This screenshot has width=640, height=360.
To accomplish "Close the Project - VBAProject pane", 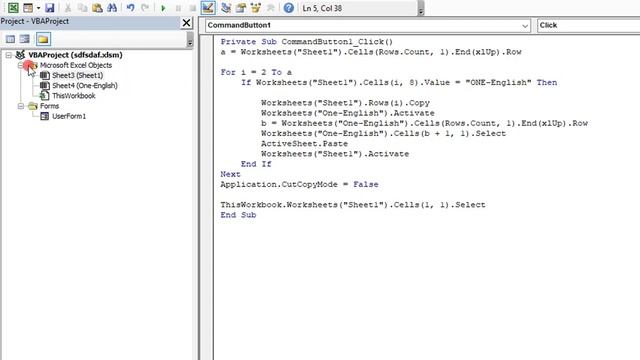I will [186, 23].
